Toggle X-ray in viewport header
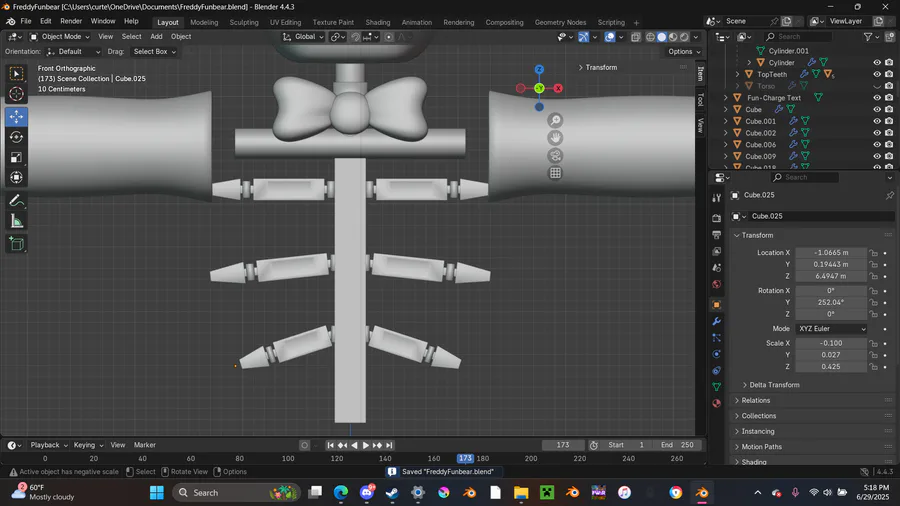The image size is (900, 506). [635, 37]
